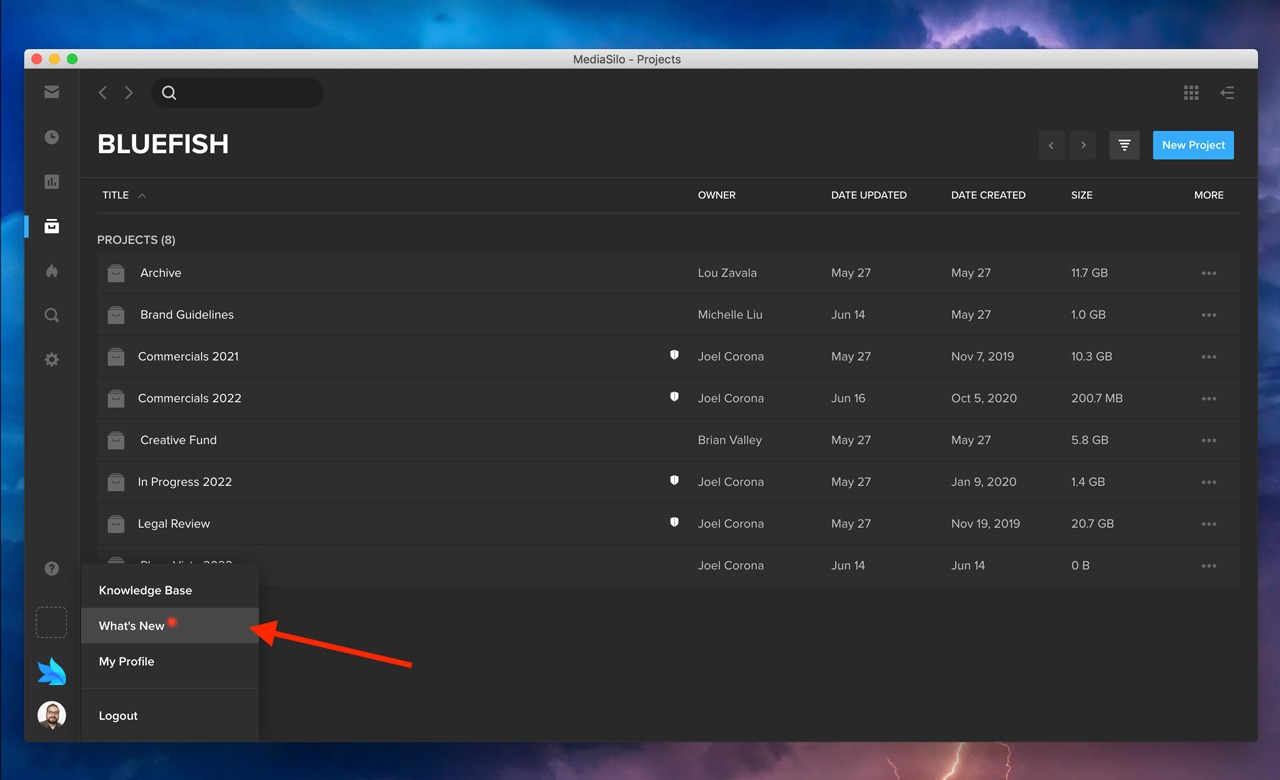The image size is (1280, 780).
Task: Open the Creative Fund project
Action: click(178, 441)
